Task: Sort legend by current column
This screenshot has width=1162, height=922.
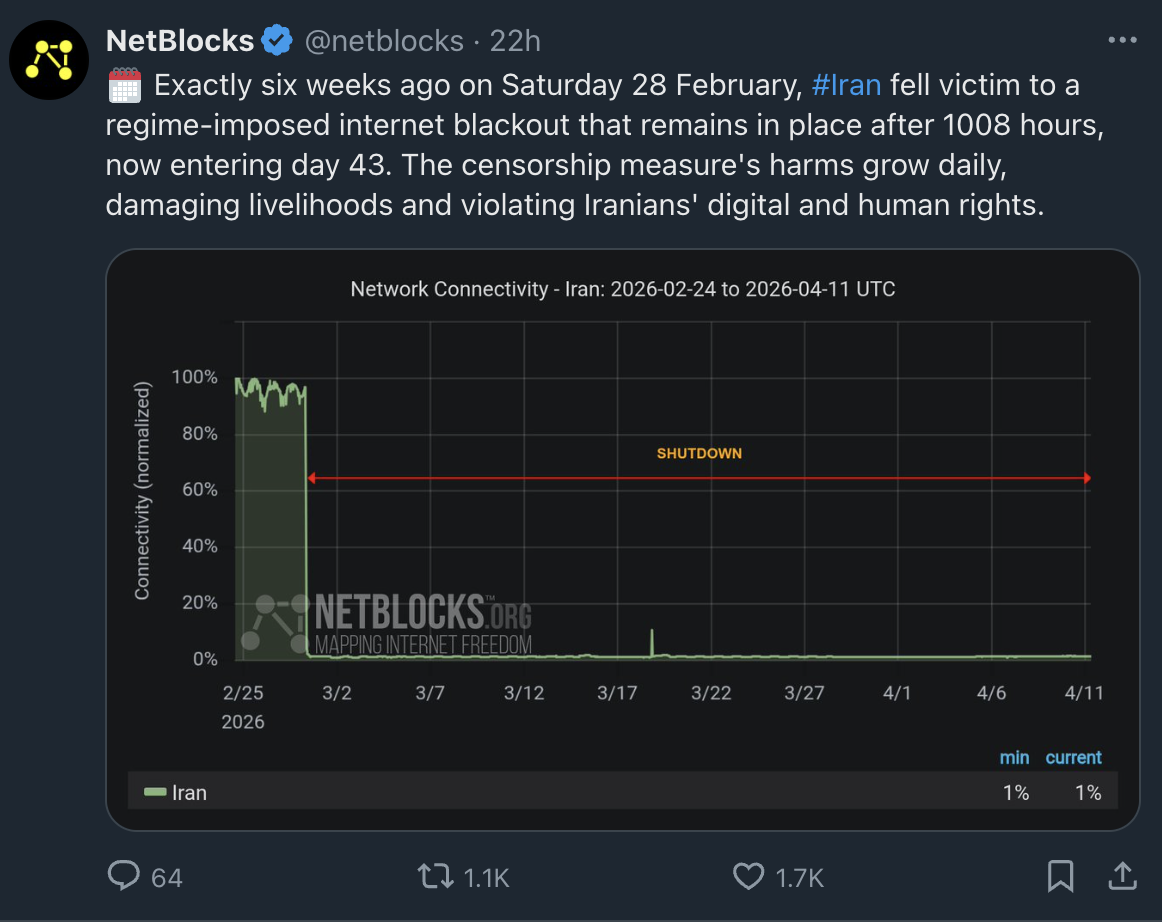Action: [x=1073, y=757]
